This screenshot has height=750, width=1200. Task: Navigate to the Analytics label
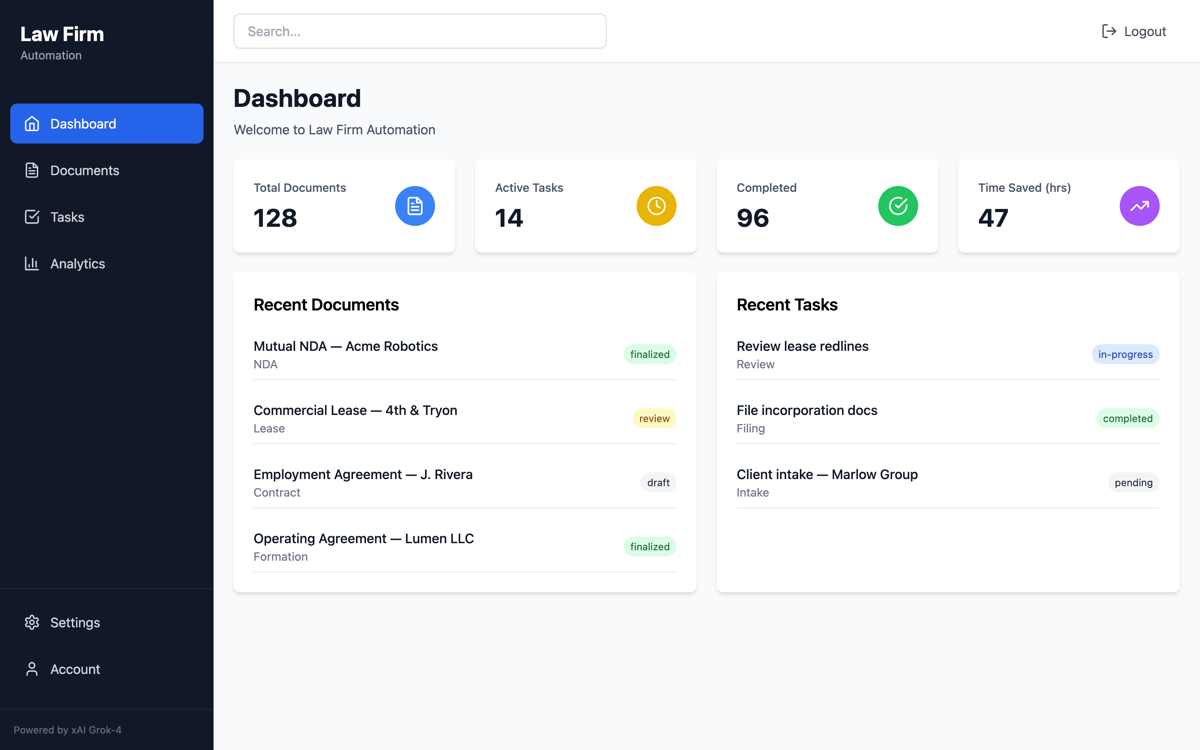click(78, 264)
